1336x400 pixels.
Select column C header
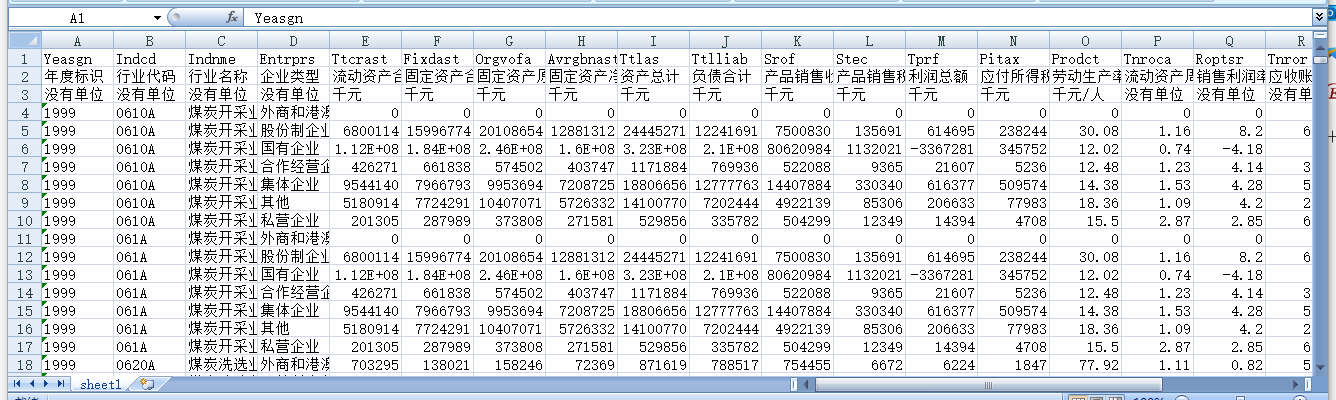221,40
